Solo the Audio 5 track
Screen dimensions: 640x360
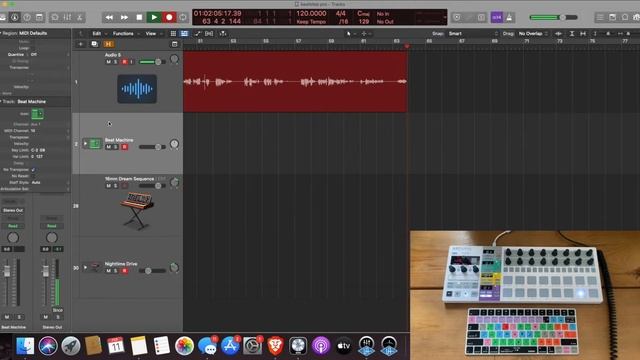(x=116, y=62)
